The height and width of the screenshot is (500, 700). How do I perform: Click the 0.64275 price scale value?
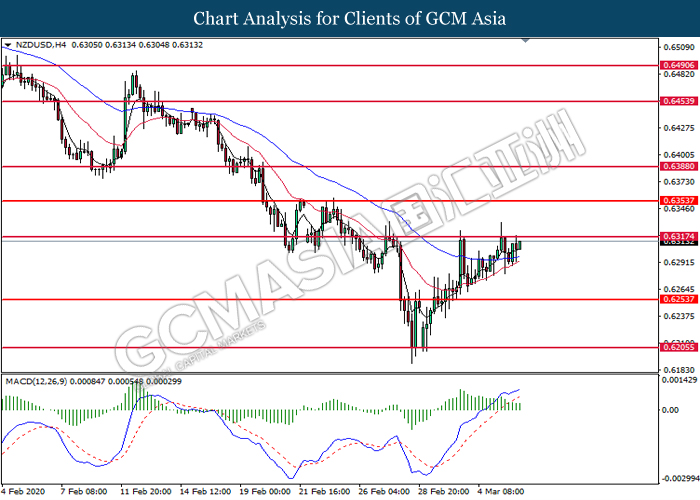point(679,128)
